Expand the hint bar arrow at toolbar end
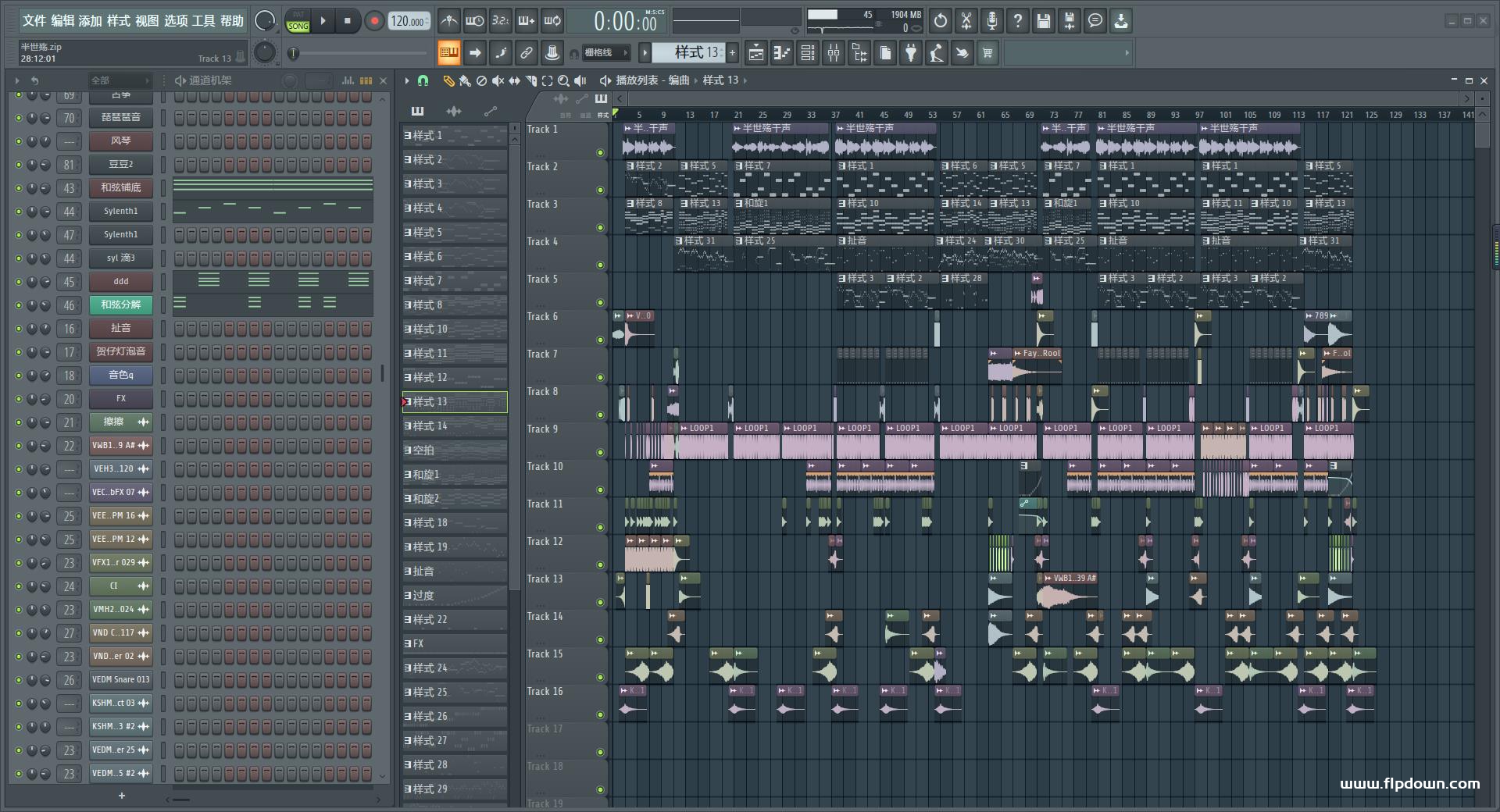The height and width of the screenshot is (812, 1500). click(x=1127, y=53)
